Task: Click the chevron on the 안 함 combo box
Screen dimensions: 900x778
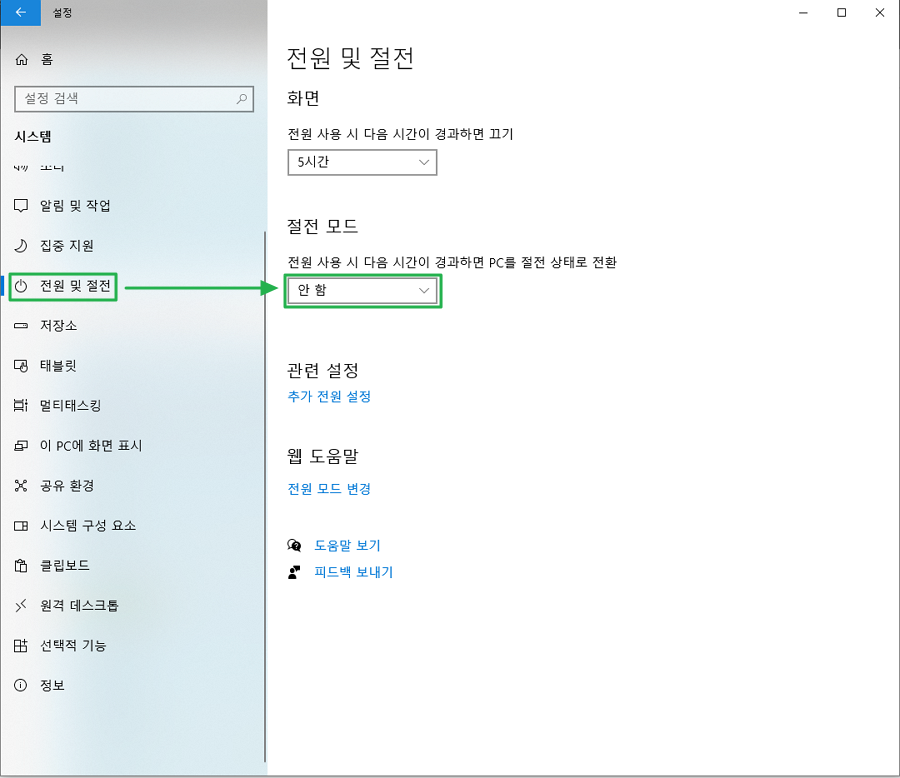Action: click(424, 291)
